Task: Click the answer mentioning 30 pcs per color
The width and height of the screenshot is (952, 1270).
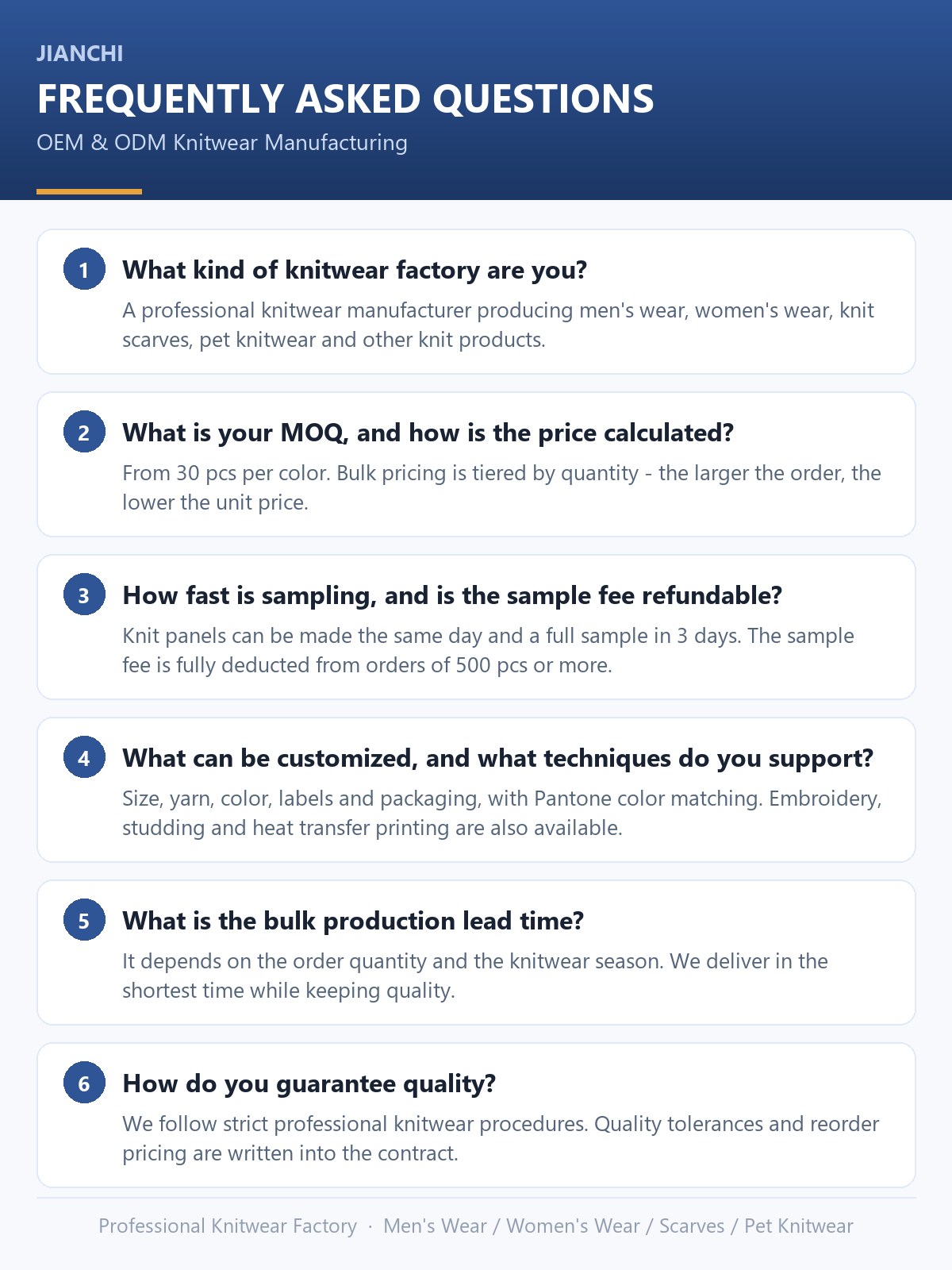Action: click(501, 487)
